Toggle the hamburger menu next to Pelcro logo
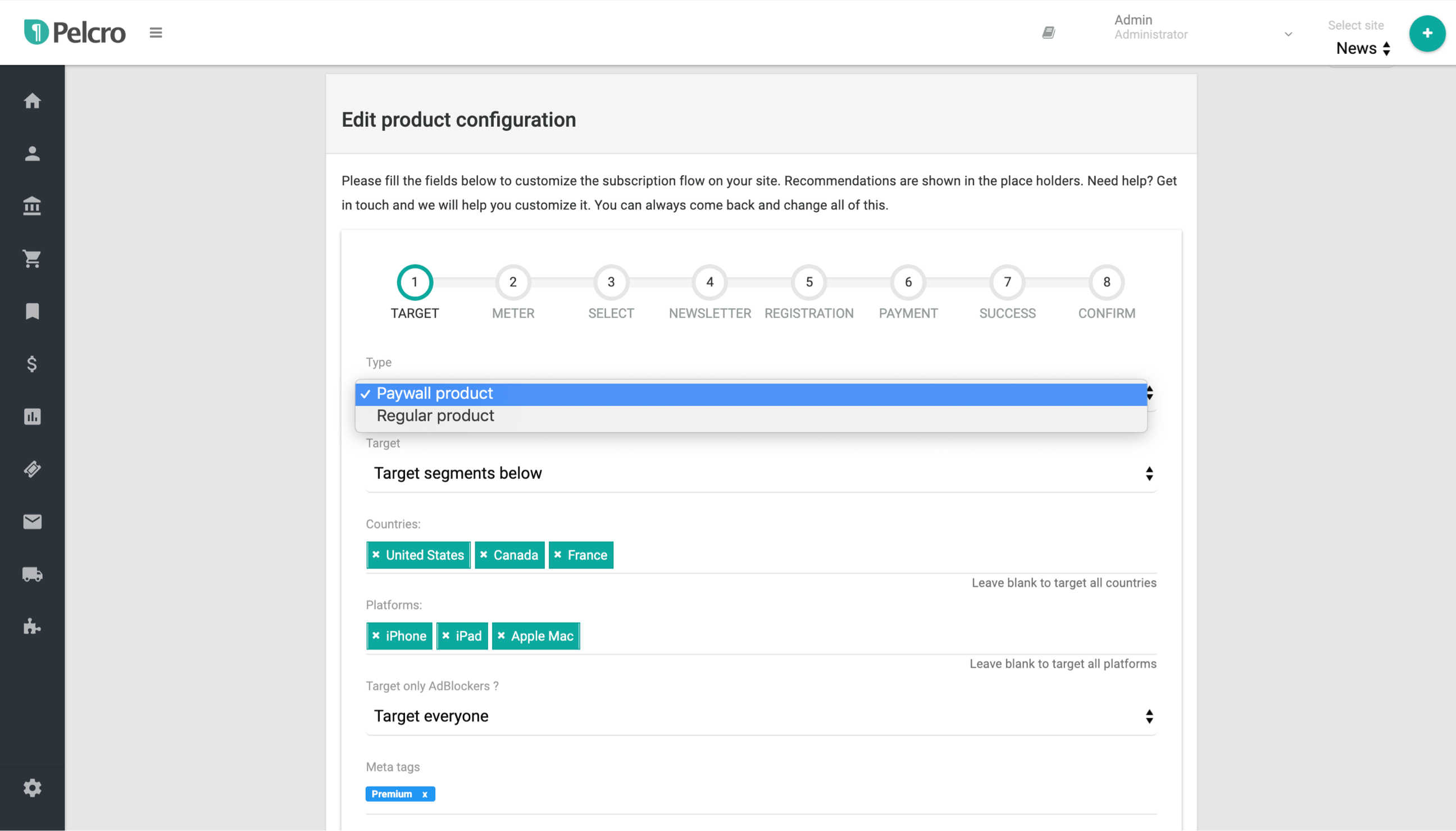Image resolution: width=1456 pixels, height=831 pixels. tap(156, 33)
